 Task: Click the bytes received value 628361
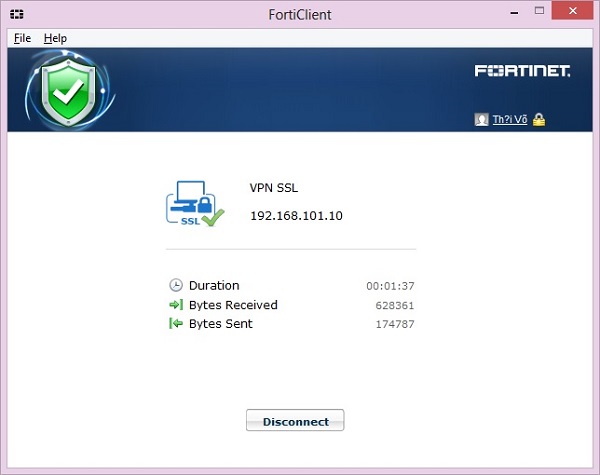coord(395,305)
